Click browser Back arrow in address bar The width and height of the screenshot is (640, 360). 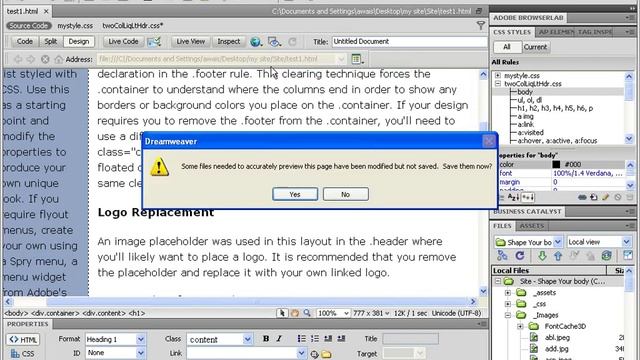(x=18, y=59)
